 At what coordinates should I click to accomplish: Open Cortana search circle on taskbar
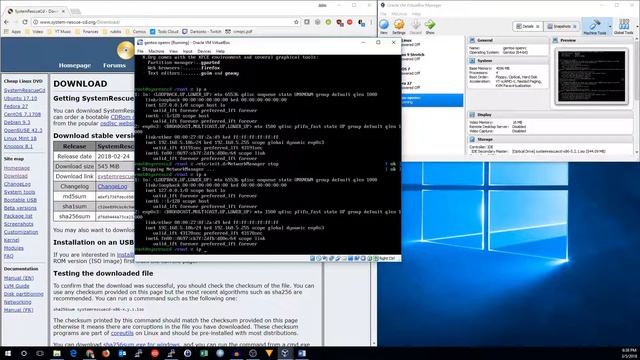[24, 353]
